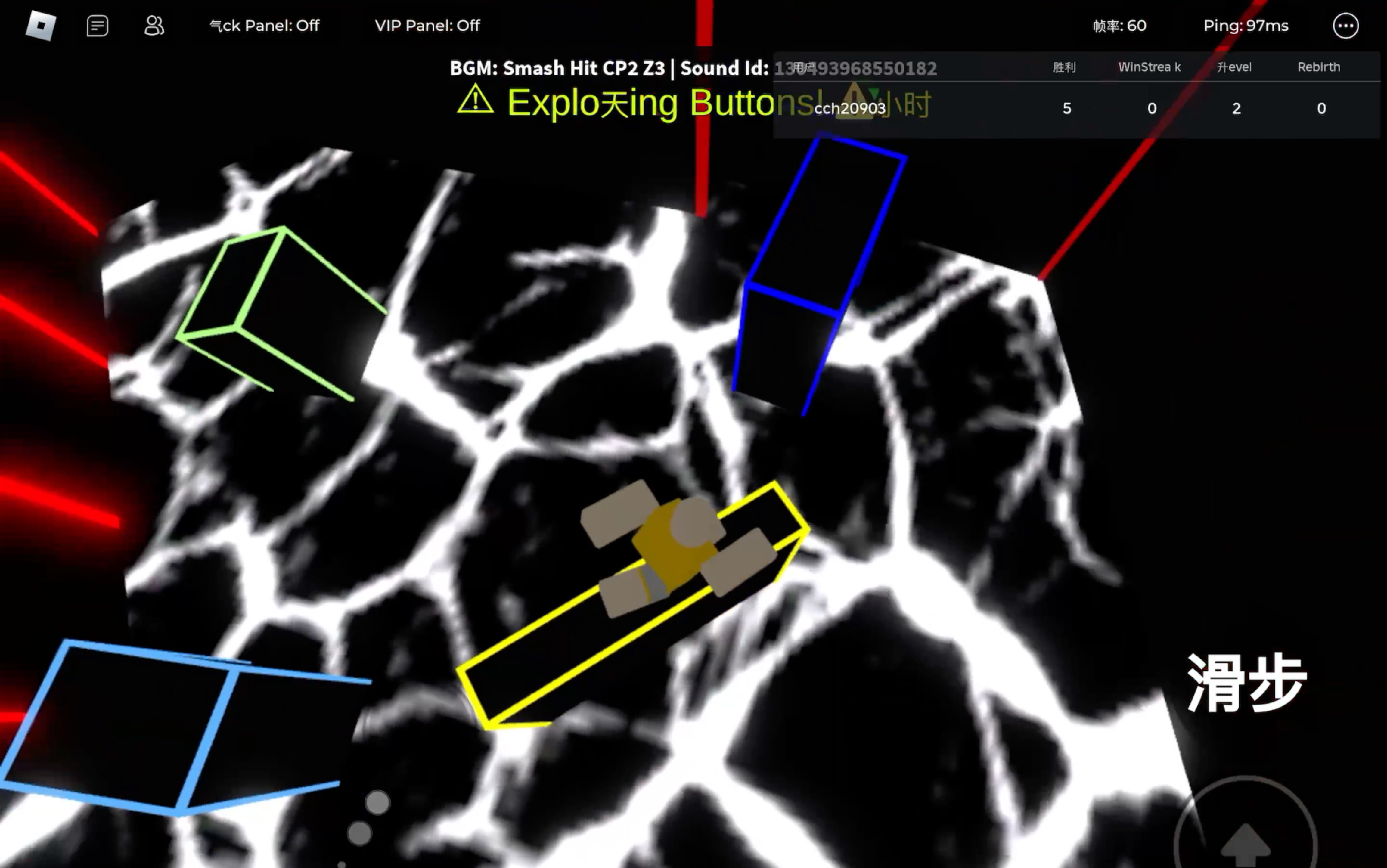Screen dimensions: 1387x868
Task: Open the players list icon
Action: [x=154, y=26]
